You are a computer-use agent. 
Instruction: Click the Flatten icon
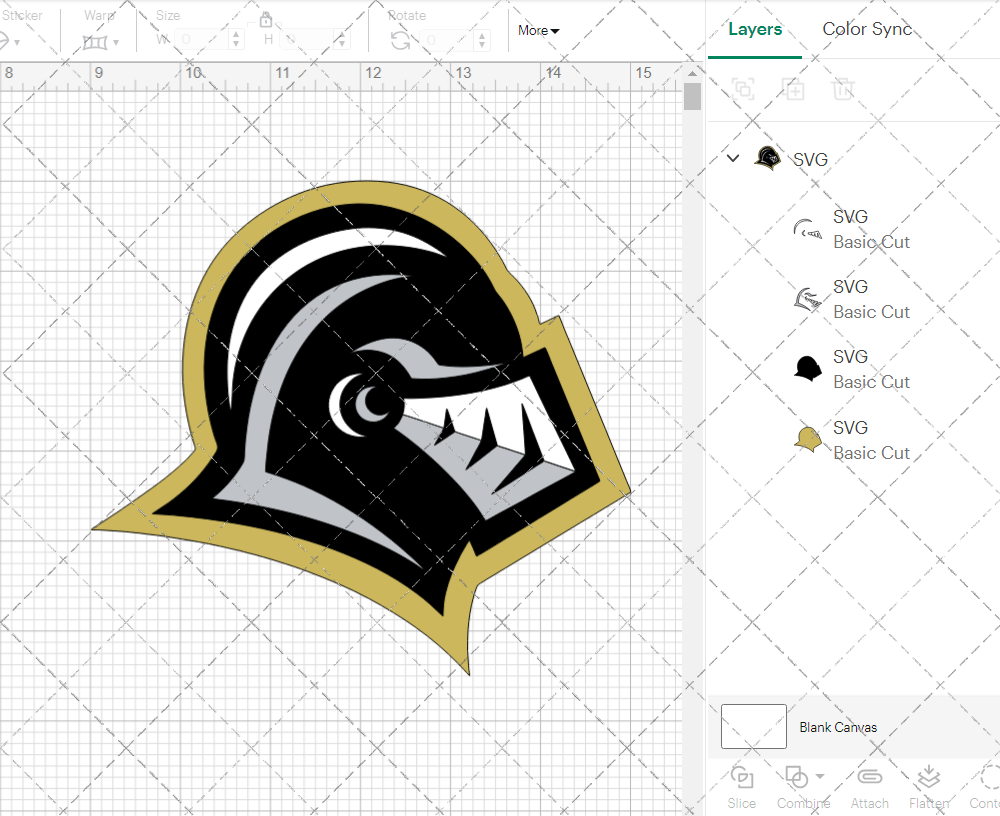[x=929, y=778]
